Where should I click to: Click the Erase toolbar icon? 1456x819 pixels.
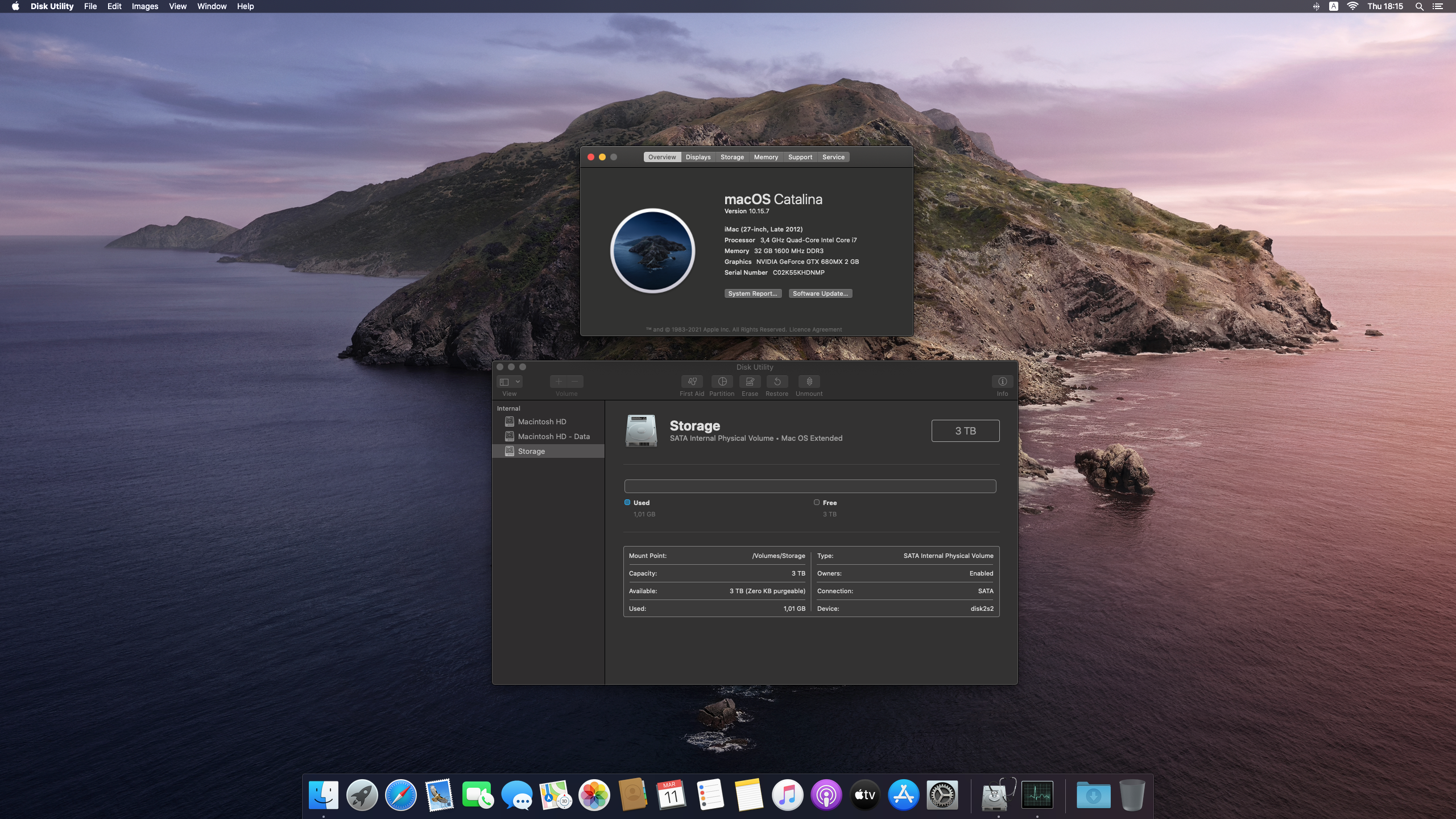point(750,382)
